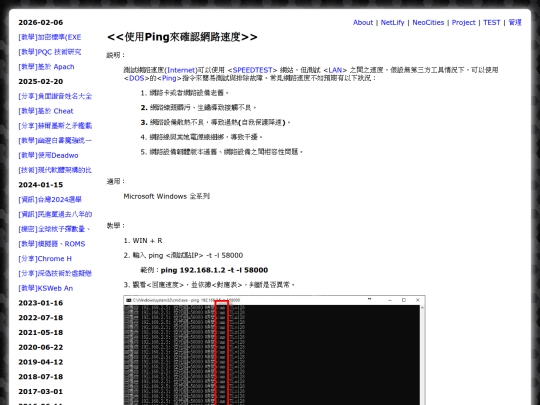
Task: Open the NeoCities link
Action: point(428,22)
